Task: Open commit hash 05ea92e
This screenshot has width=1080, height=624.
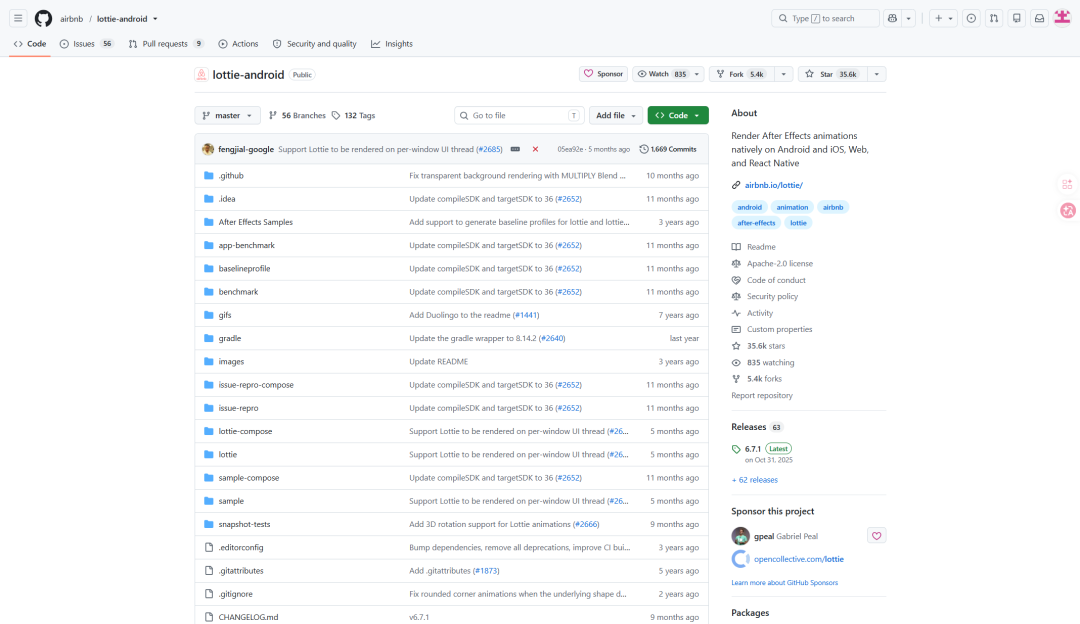Action: coord(570,149)
